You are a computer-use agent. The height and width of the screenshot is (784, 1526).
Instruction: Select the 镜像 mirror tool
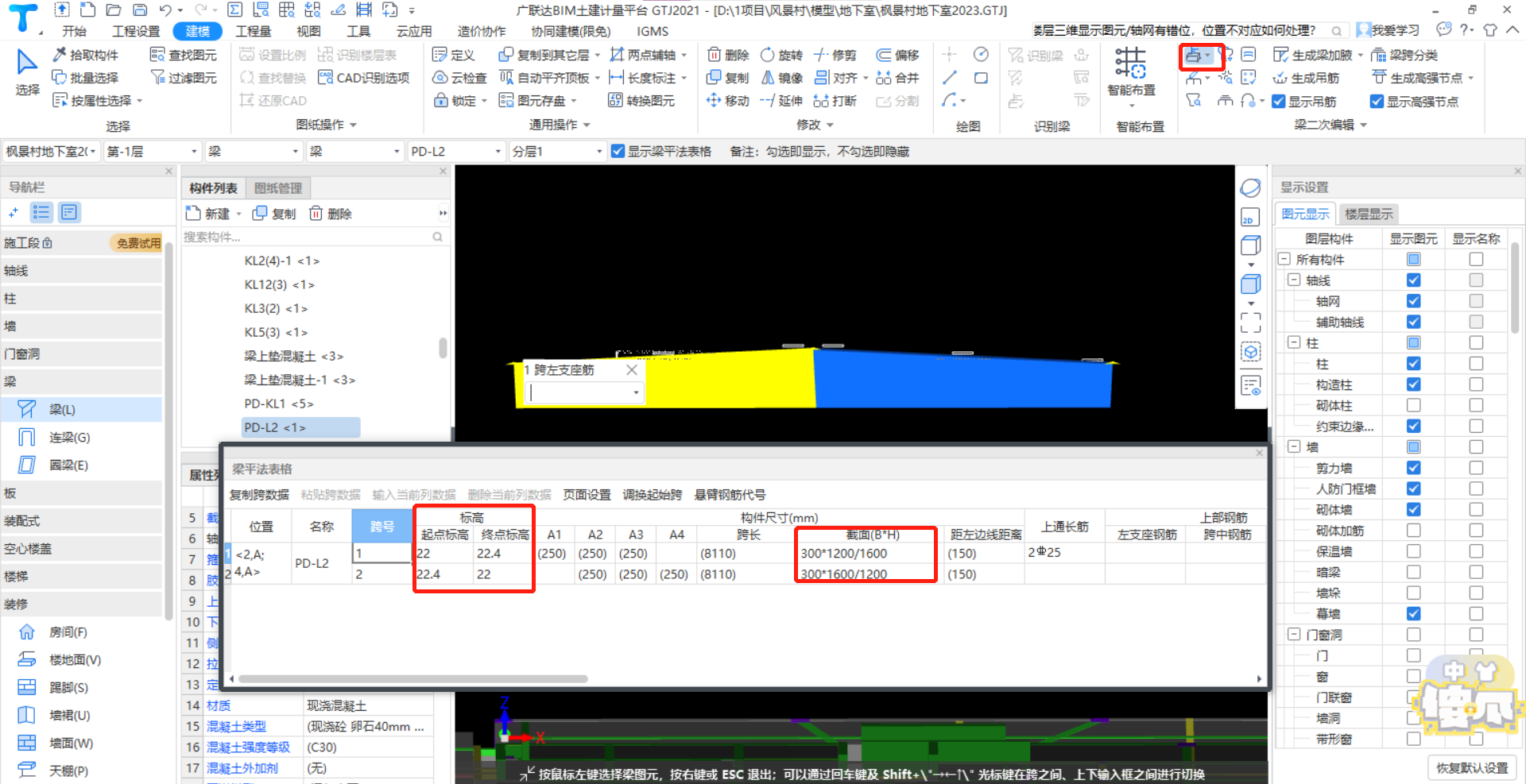[782, 78]
